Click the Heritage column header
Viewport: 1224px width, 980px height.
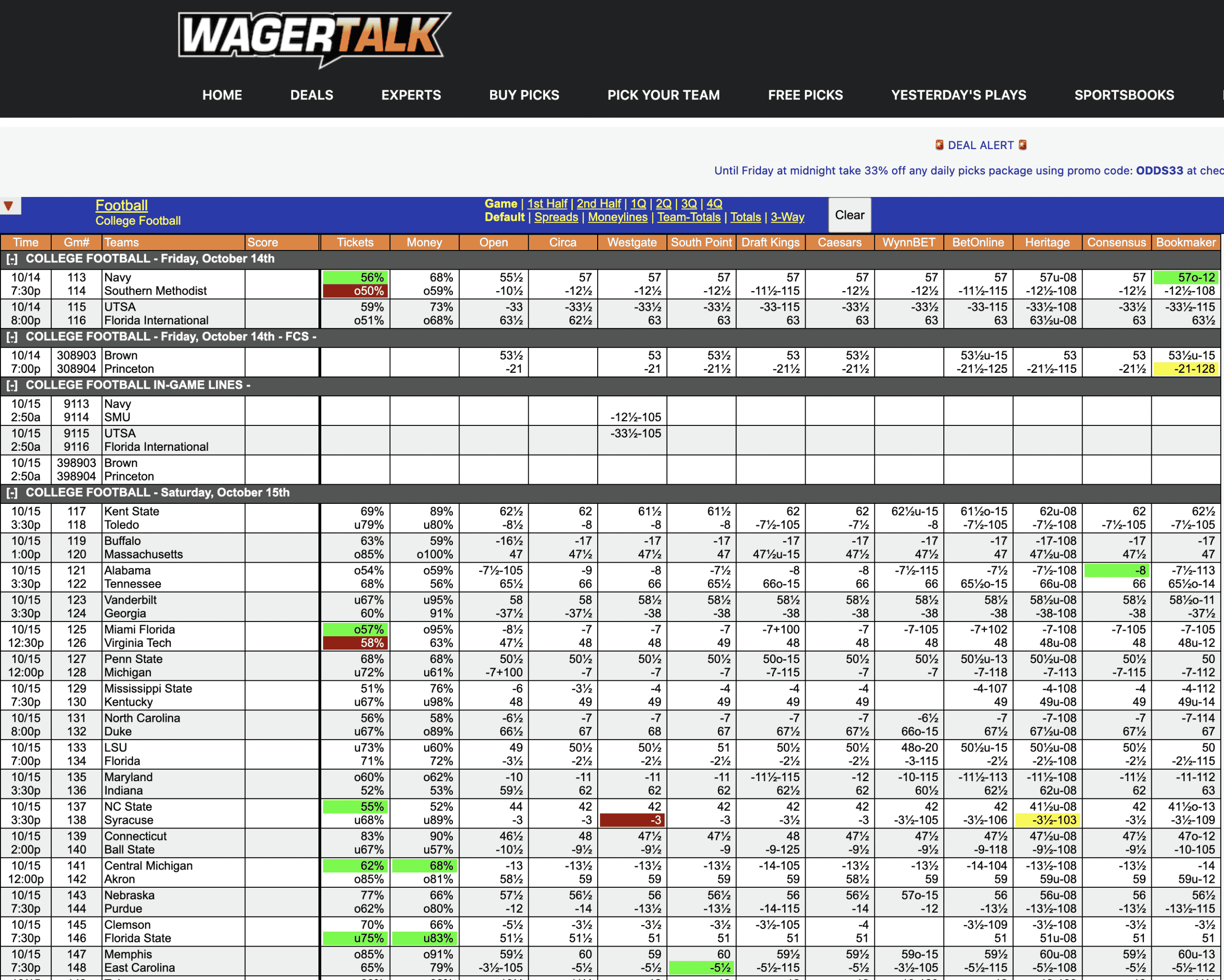(1048, 242)
